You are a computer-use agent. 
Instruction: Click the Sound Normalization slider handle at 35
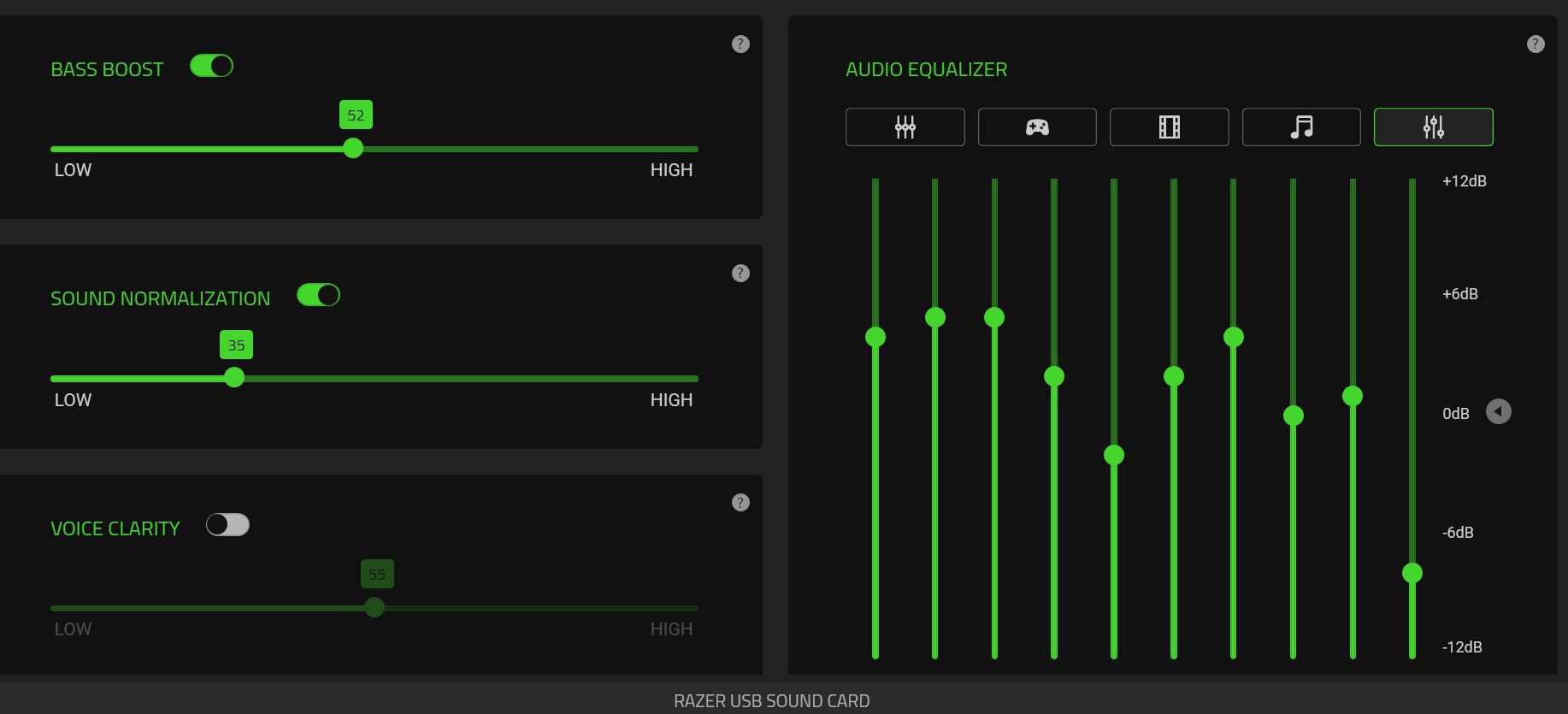pos(234,378)
